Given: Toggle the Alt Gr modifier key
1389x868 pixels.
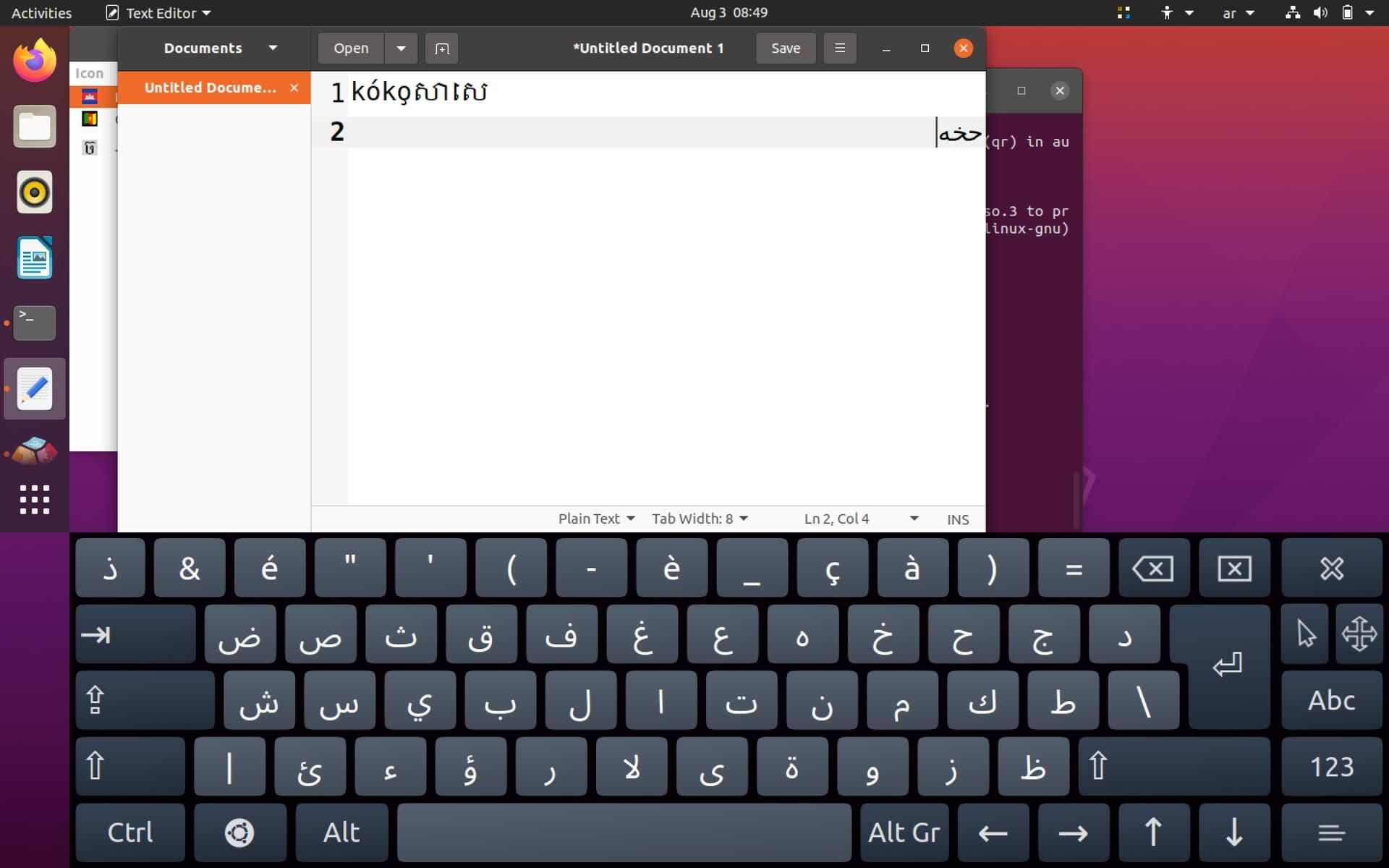Looking at the screenshot, I should point(904,833).
